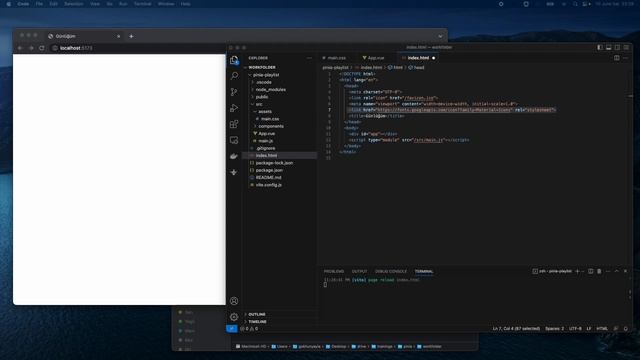Open the OUTPUT panel tab

click(x=360, y=271)
